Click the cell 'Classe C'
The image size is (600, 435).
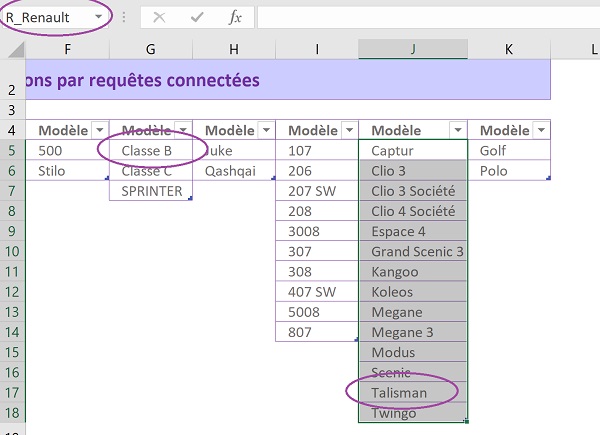[151, 171]
